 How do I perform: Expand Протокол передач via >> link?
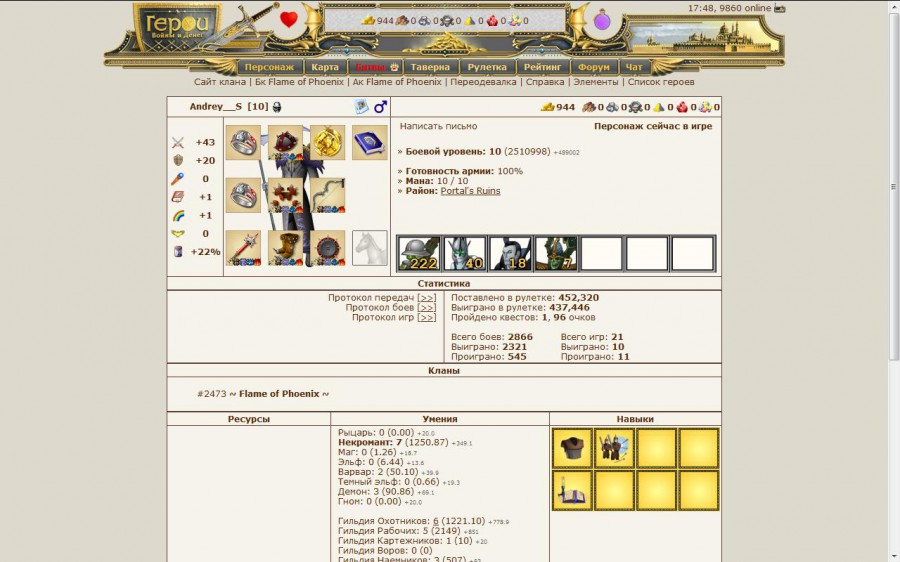pyautogui.click(x=426, y=298)
